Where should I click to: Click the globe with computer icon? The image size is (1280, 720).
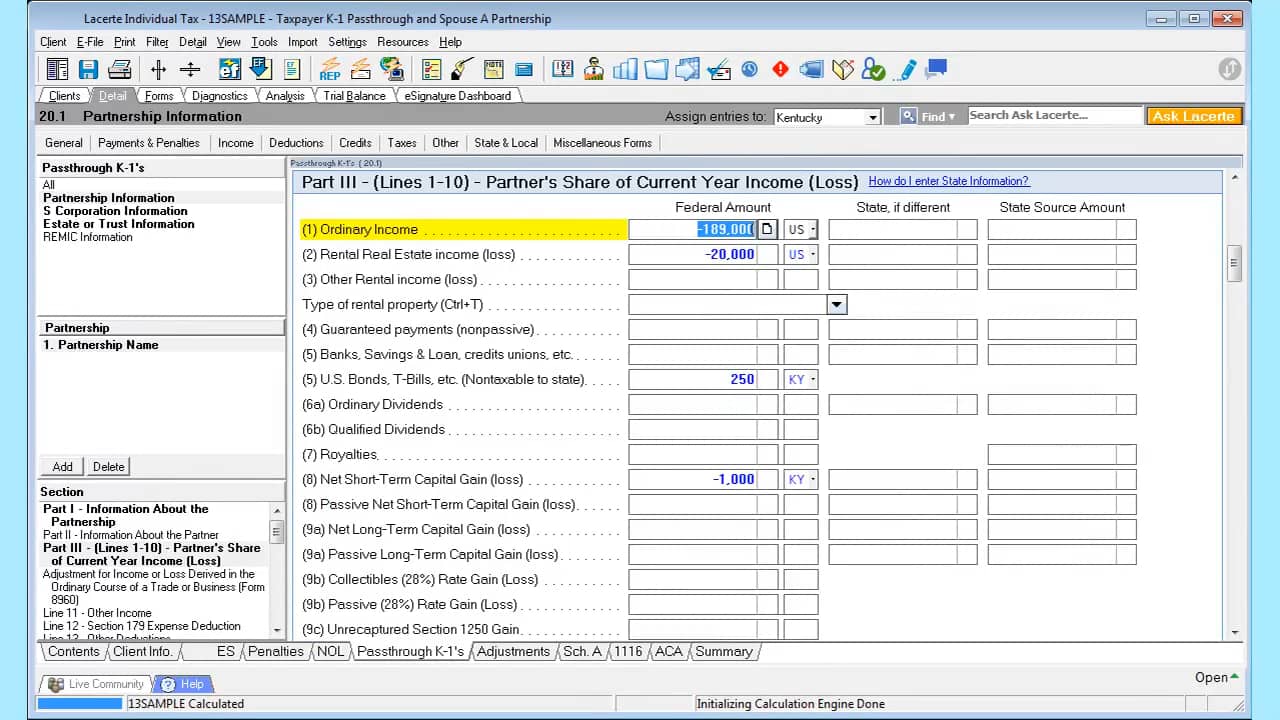pyautogui.click(x=392, y=69)
